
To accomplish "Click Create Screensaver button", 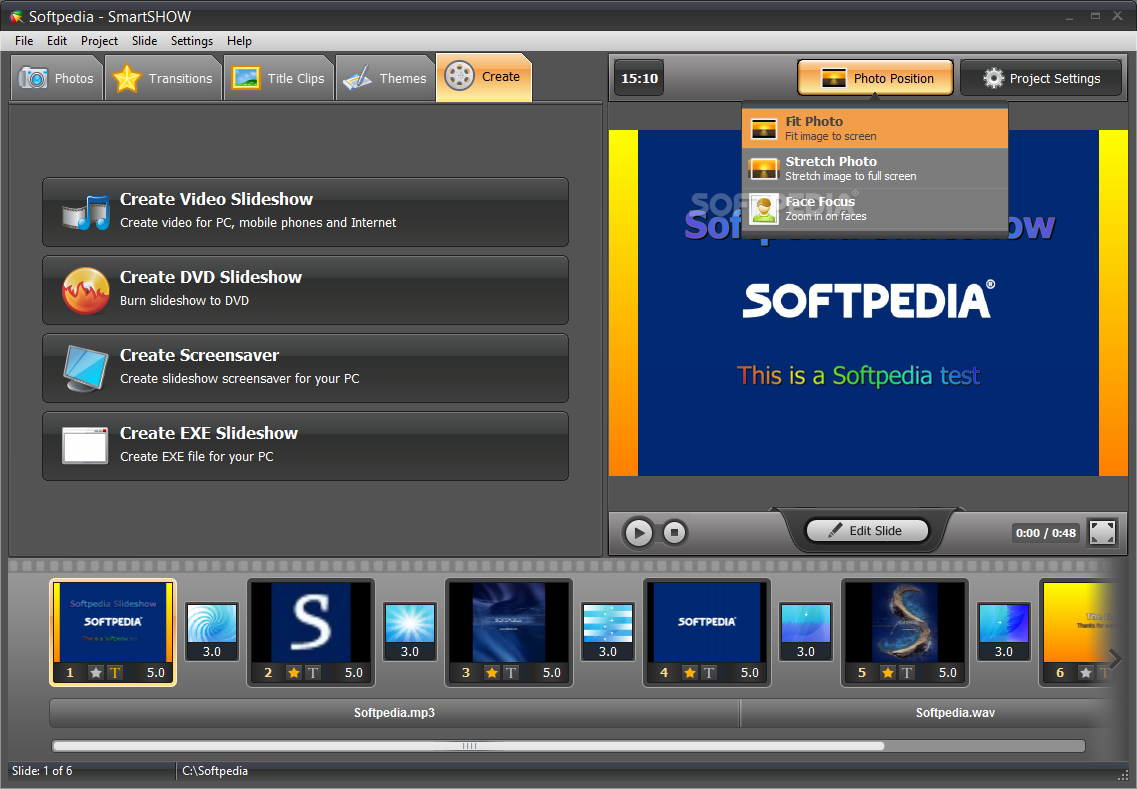I will [x=305, y=368].
